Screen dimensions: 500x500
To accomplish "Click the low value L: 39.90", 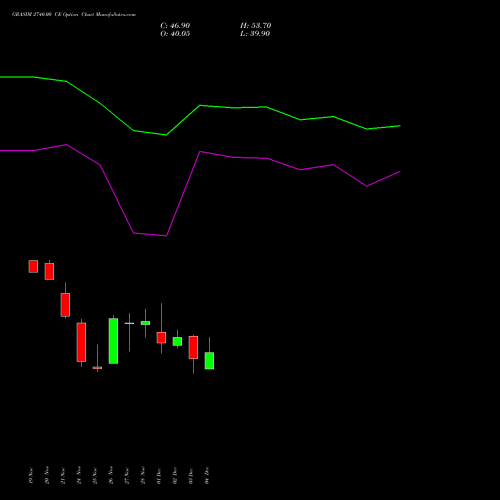I will pyautogui.click(x=255, y=34).
